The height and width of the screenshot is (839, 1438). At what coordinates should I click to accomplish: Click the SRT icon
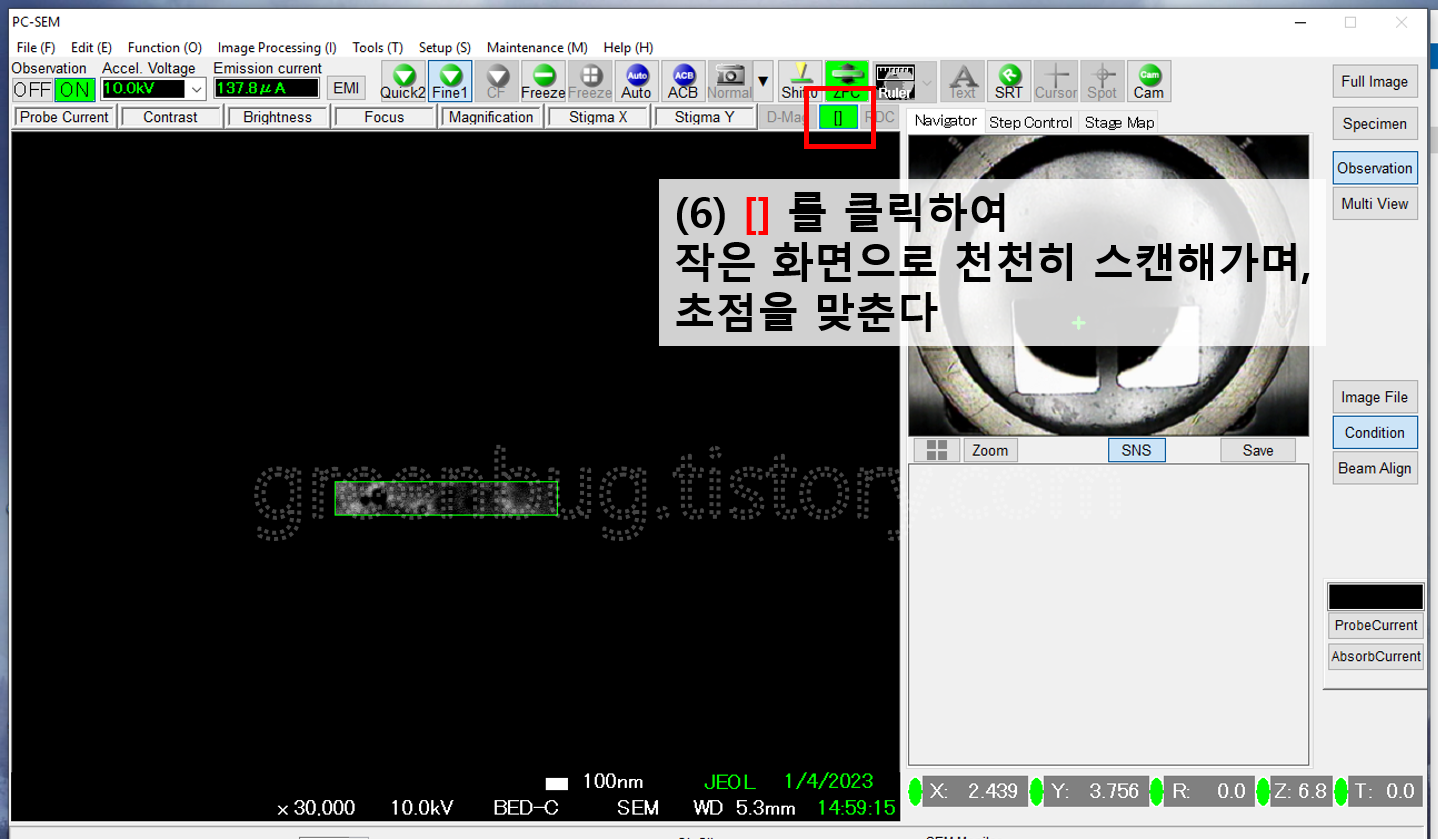pos(1009,81)
